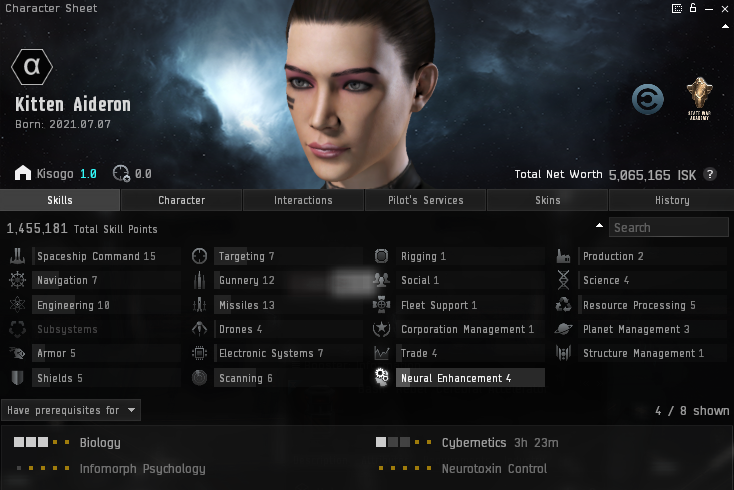Click the Drones skill group icon
This screenshot has height=490, width=734.
click(199, 329)
